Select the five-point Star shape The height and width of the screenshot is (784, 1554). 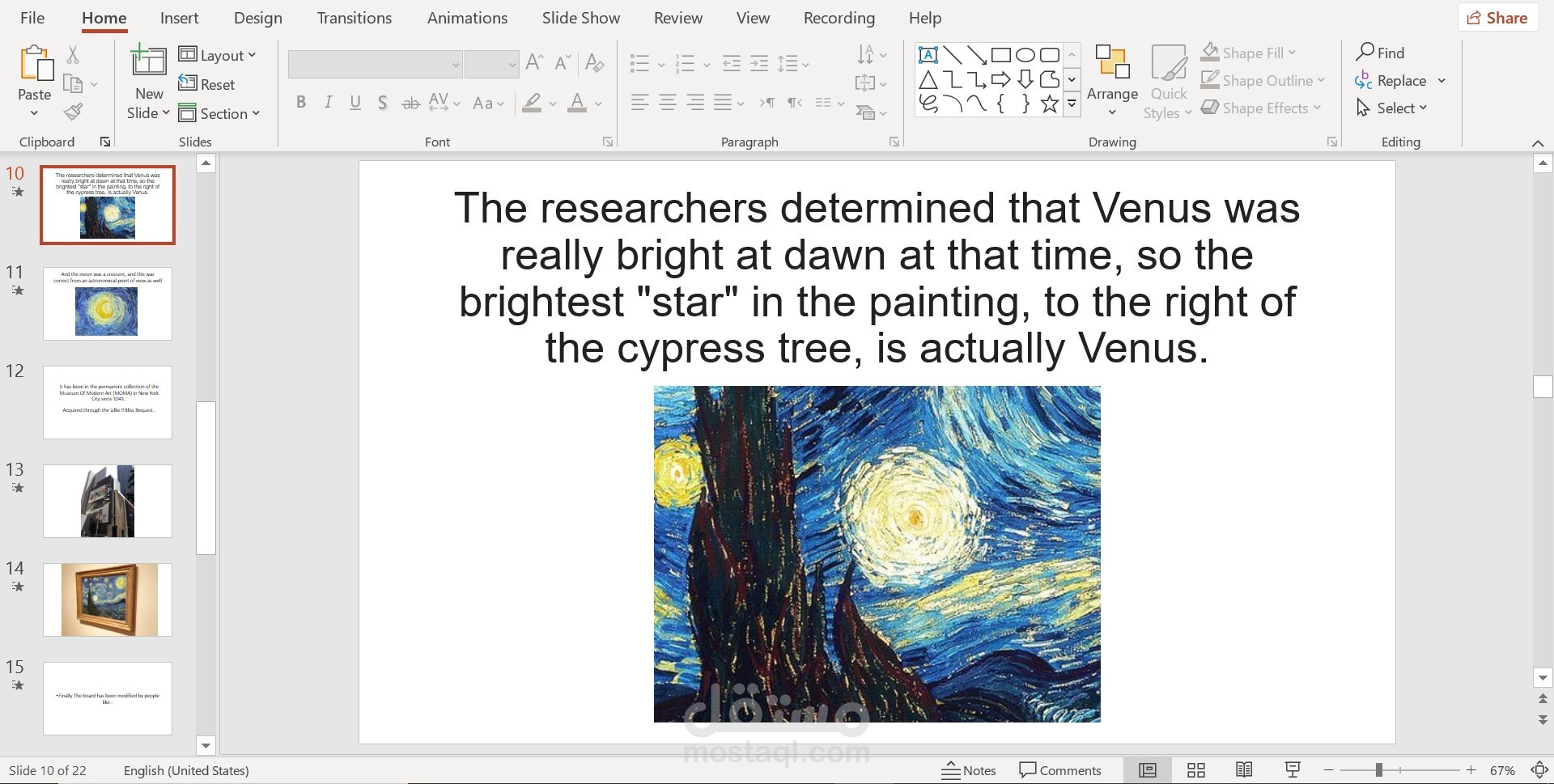point(1050,104)
